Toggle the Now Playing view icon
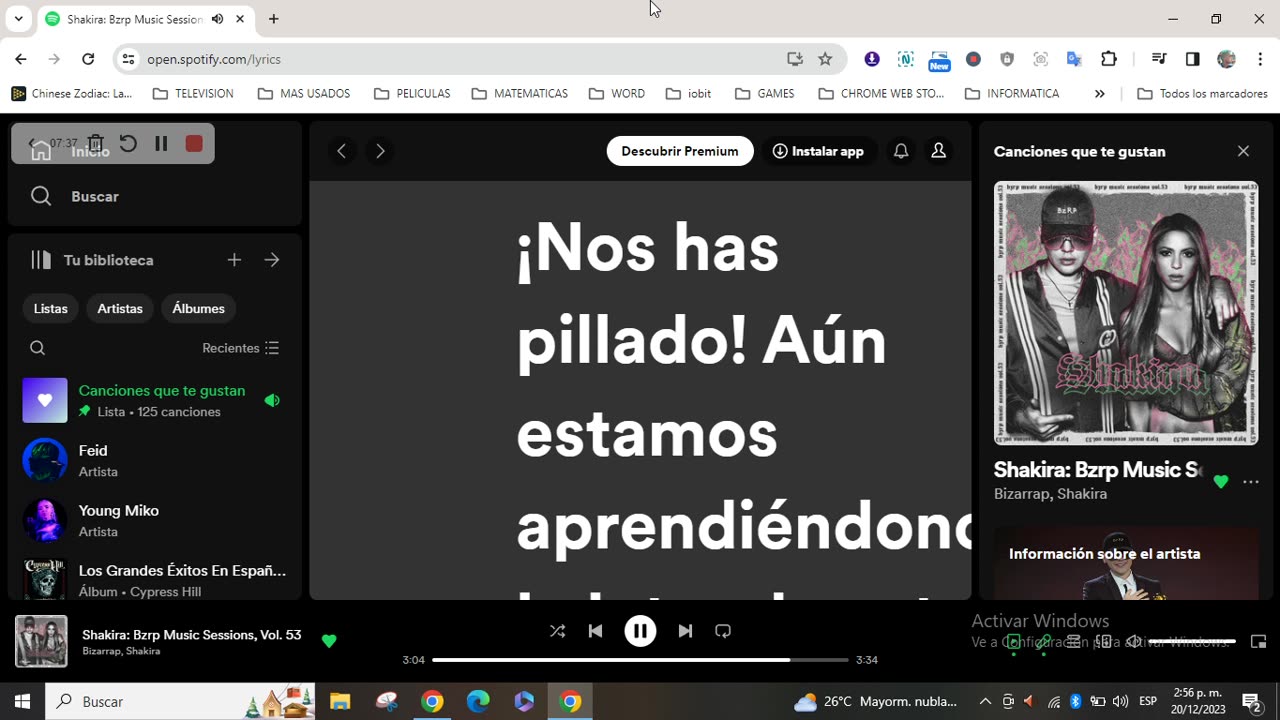This screenshot has width=1280, height=720. click(x=1014, y=642)
